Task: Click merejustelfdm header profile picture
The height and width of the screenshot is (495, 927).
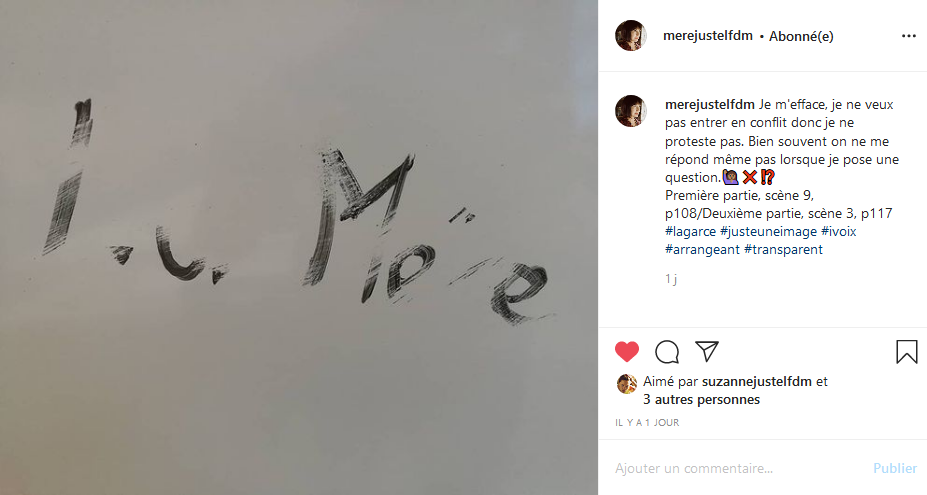Action: tap(631, 35)
